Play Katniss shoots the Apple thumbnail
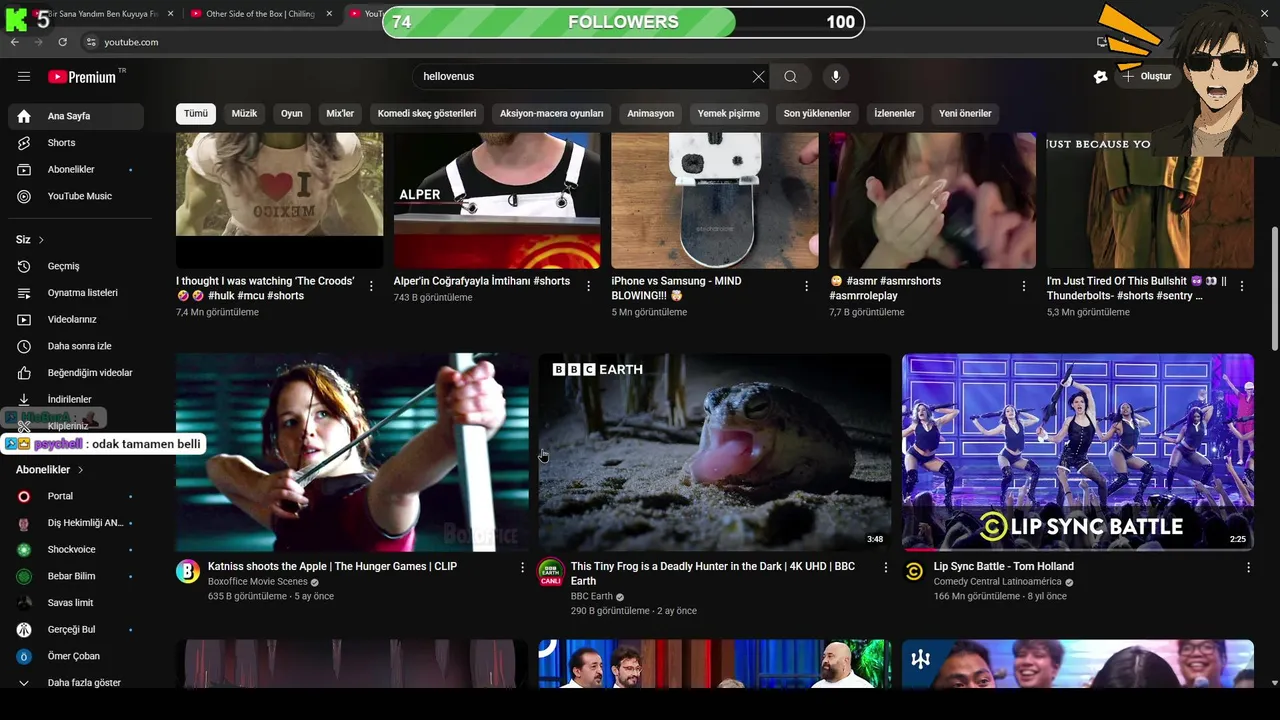This screenshot has width=1280, height=720. click(352, 452)
